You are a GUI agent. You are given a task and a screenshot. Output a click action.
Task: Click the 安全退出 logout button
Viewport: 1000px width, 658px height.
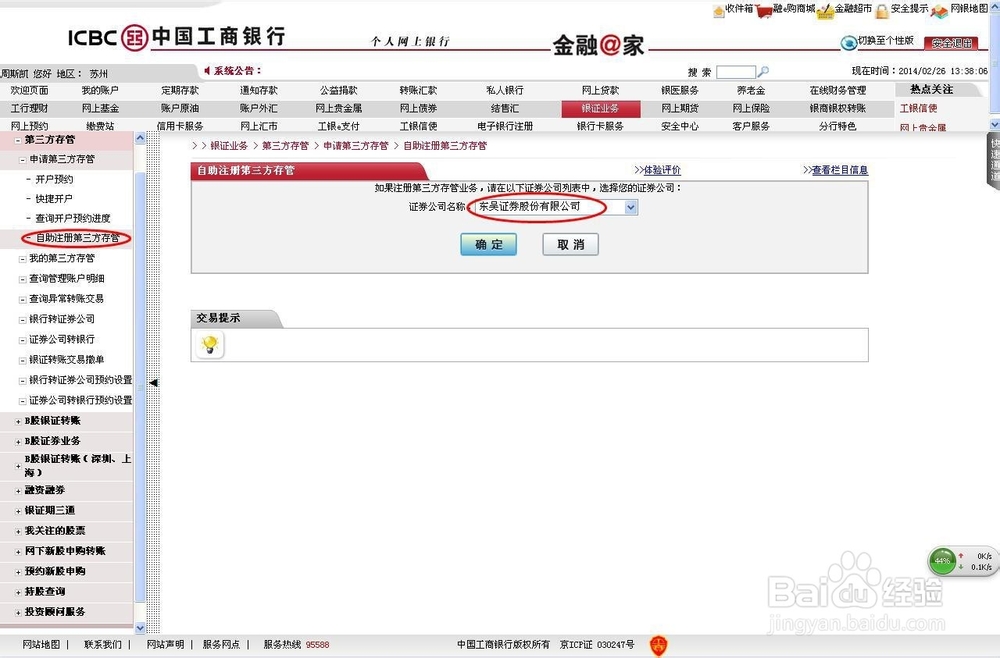[951, 43]
